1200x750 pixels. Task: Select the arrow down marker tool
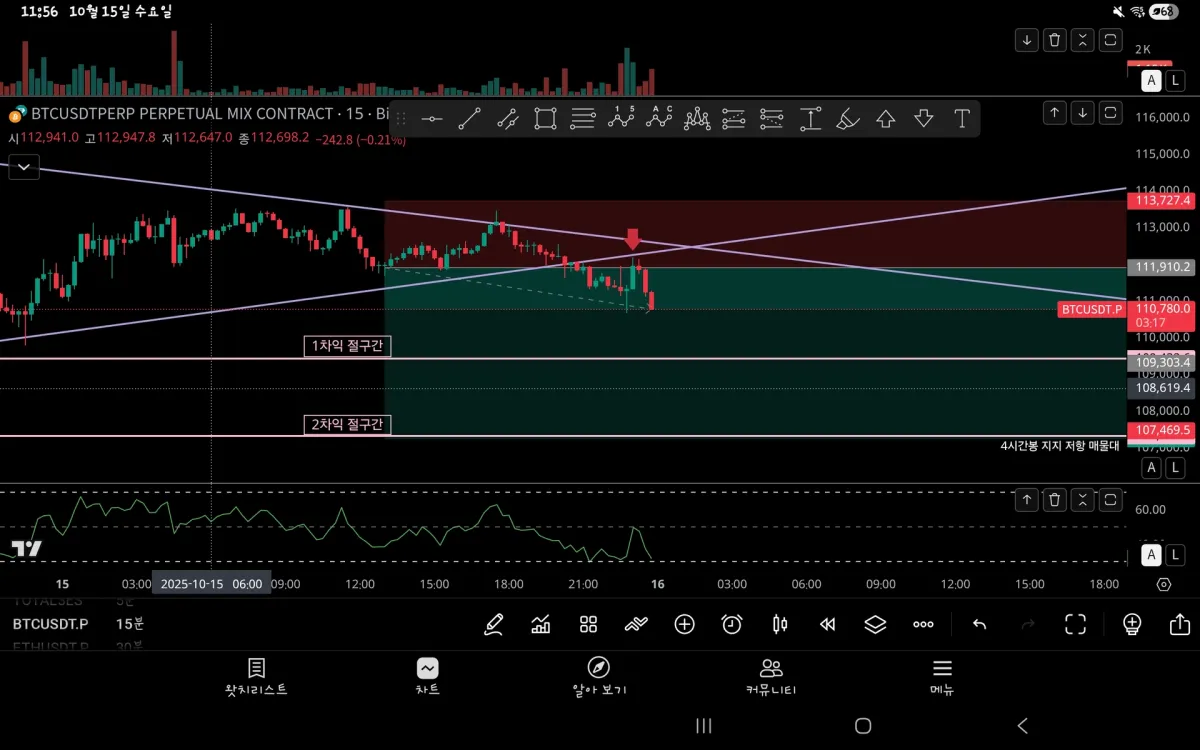tap(924, 119)
